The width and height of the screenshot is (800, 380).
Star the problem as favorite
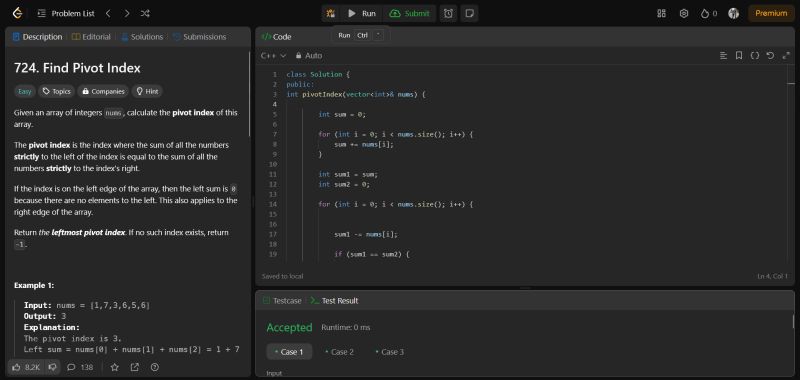(x=115, y=367)
